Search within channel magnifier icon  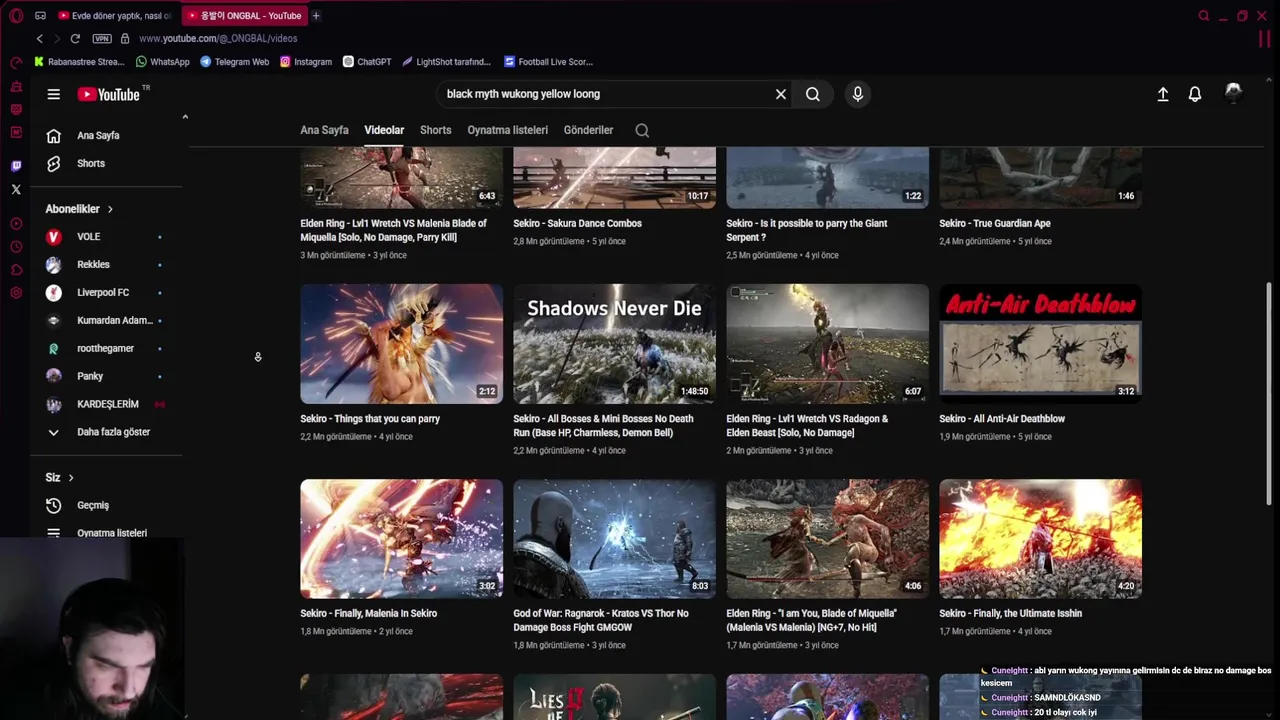coord(642,130)
